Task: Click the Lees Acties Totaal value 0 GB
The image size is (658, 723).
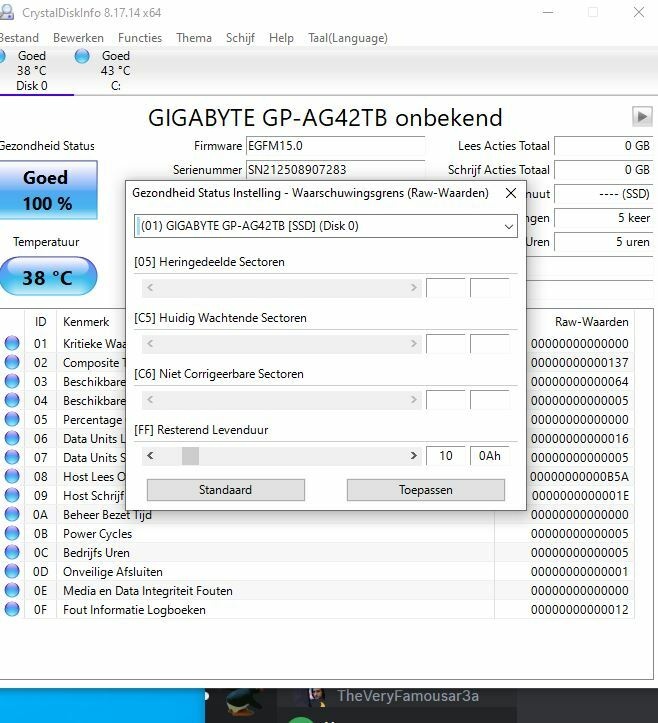Action: (604, 146)
